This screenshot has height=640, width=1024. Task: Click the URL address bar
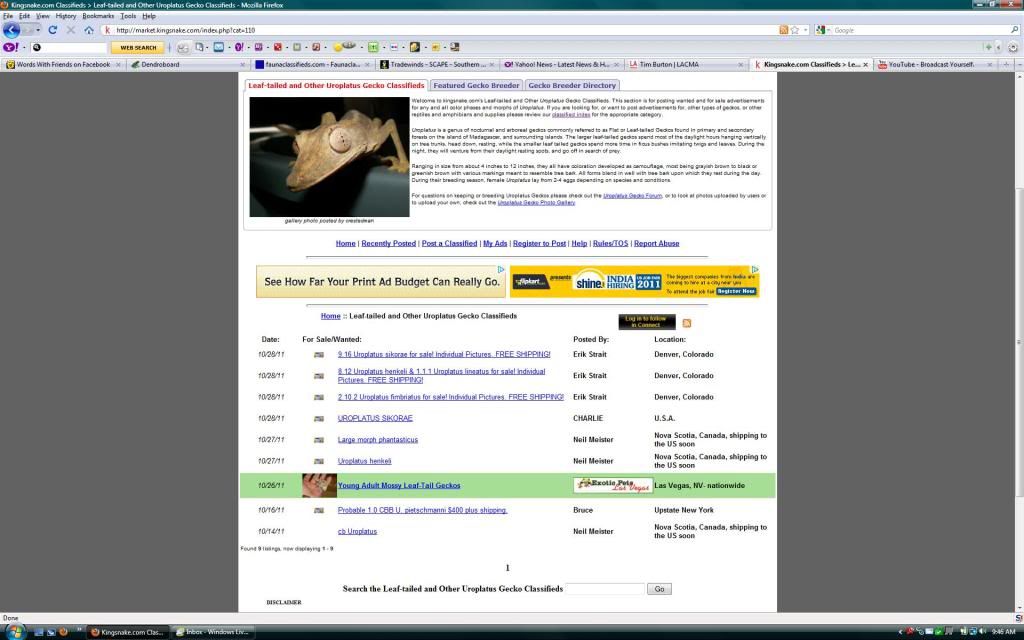click(x=444, y=30)
